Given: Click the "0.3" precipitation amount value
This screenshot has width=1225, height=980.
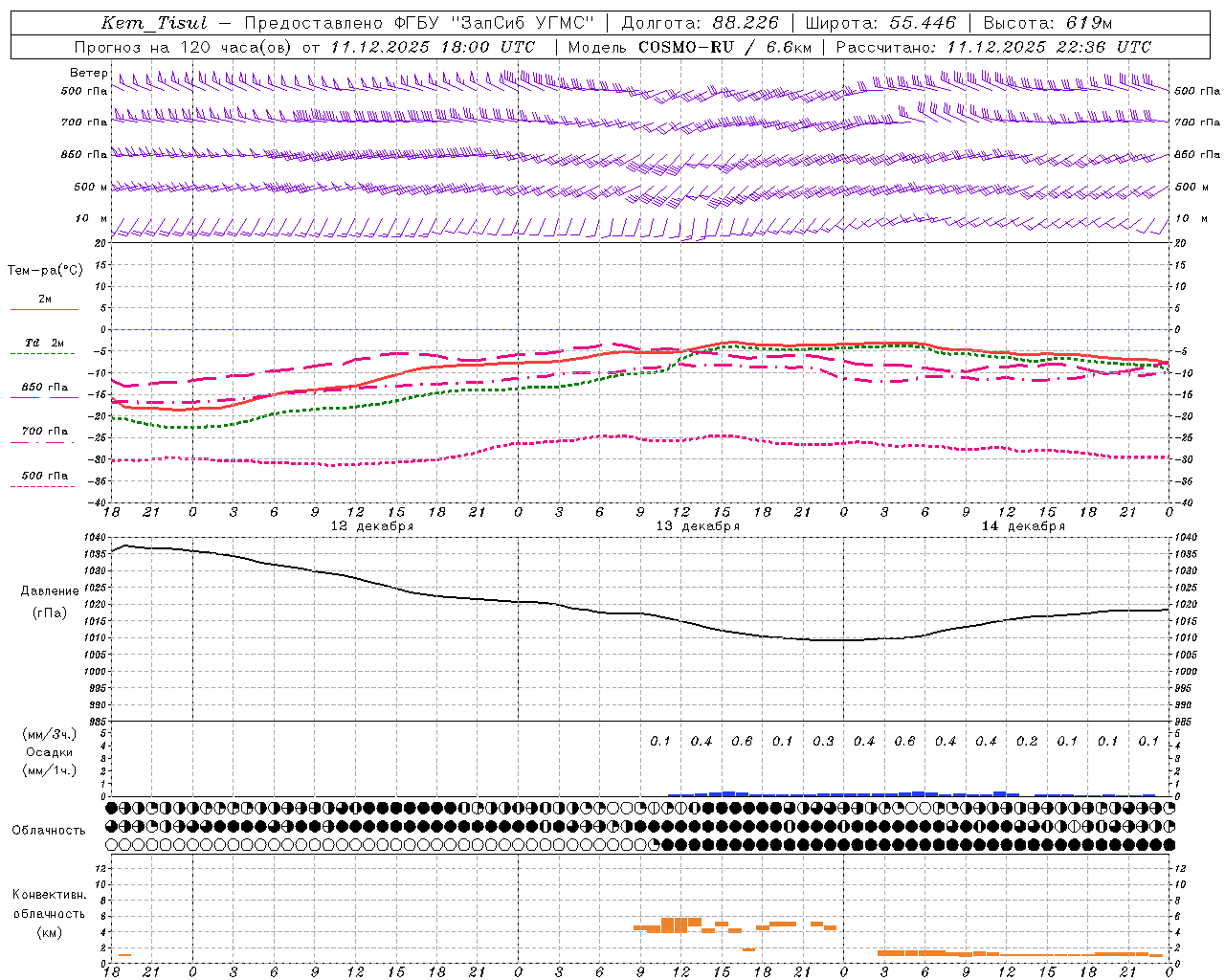Looking at the screenshot, I should click(x=823, y=742).
